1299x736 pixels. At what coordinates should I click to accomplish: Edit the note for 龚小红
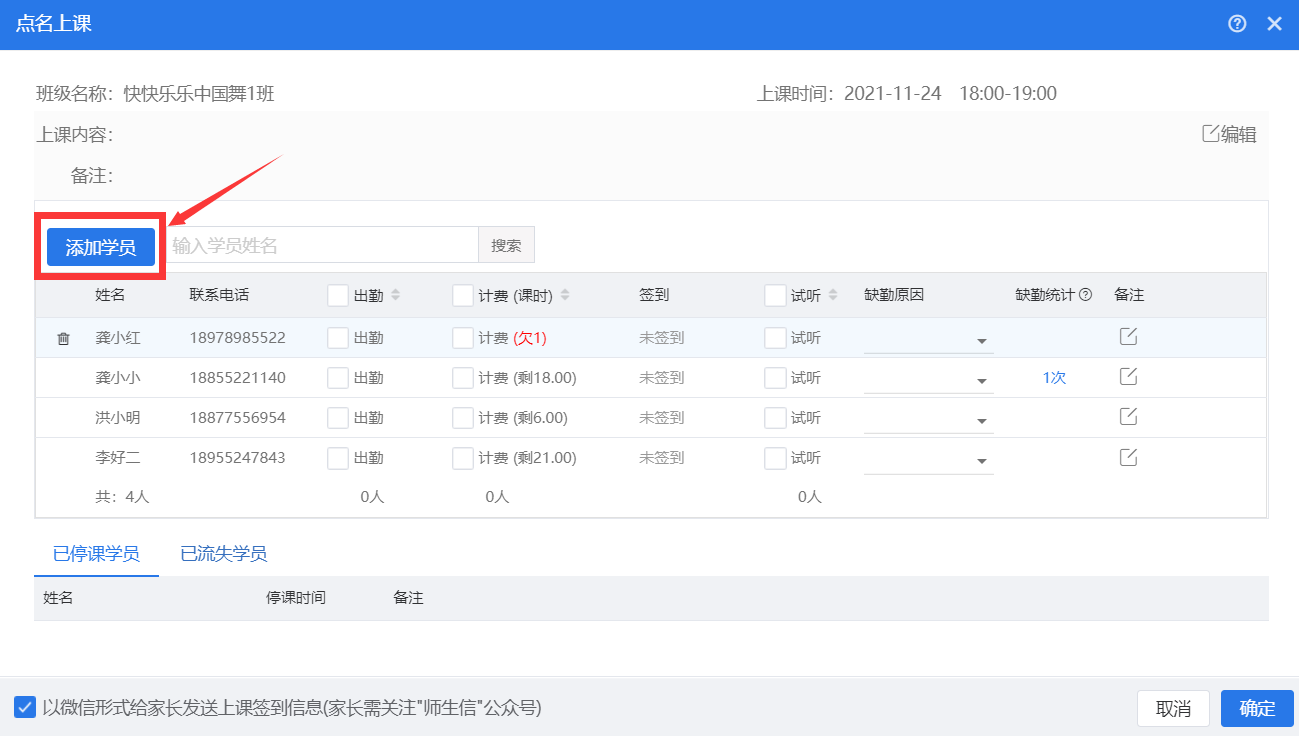tap(1128, 337)
